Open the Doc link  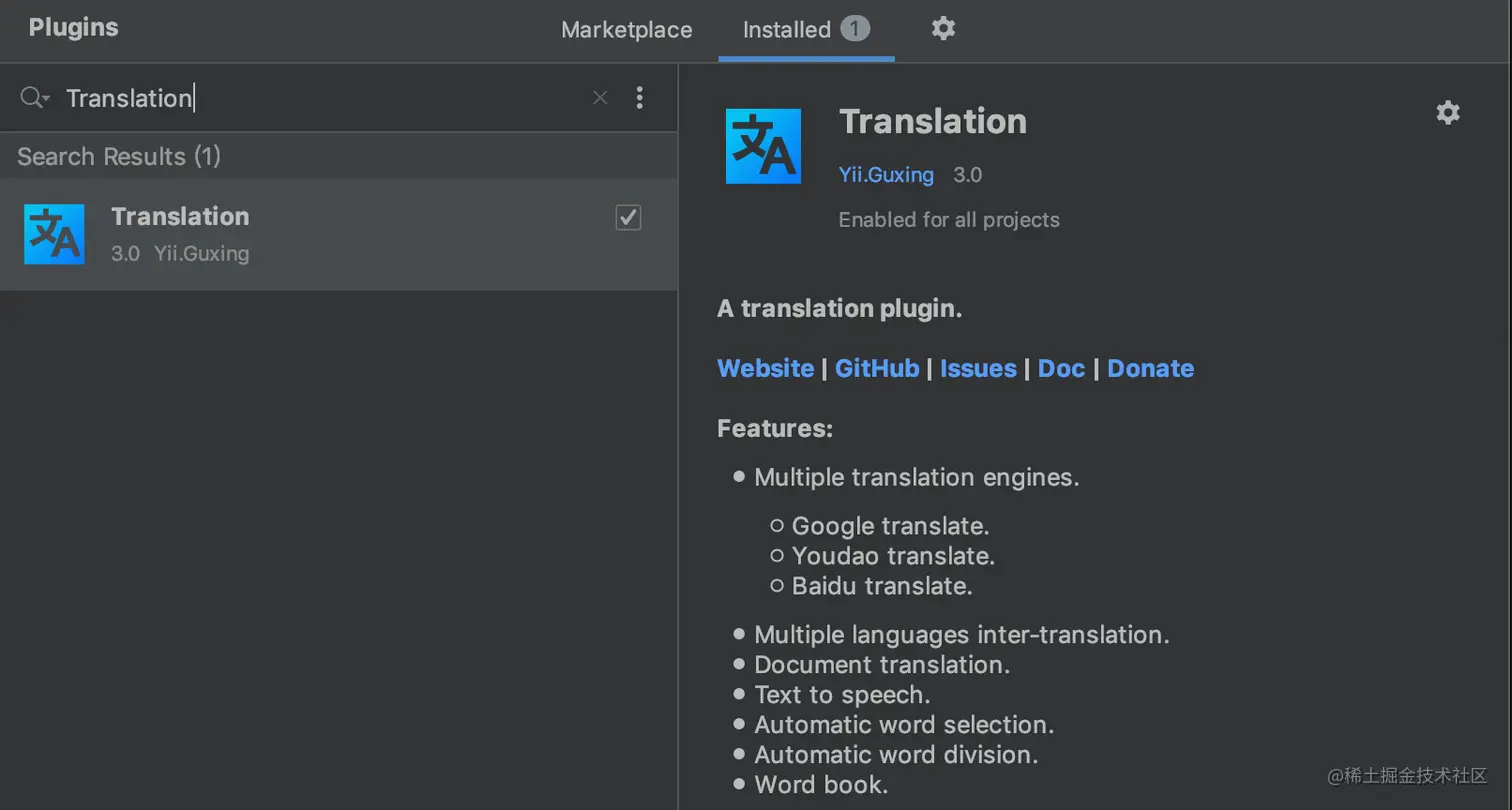tap(1061, 368)
